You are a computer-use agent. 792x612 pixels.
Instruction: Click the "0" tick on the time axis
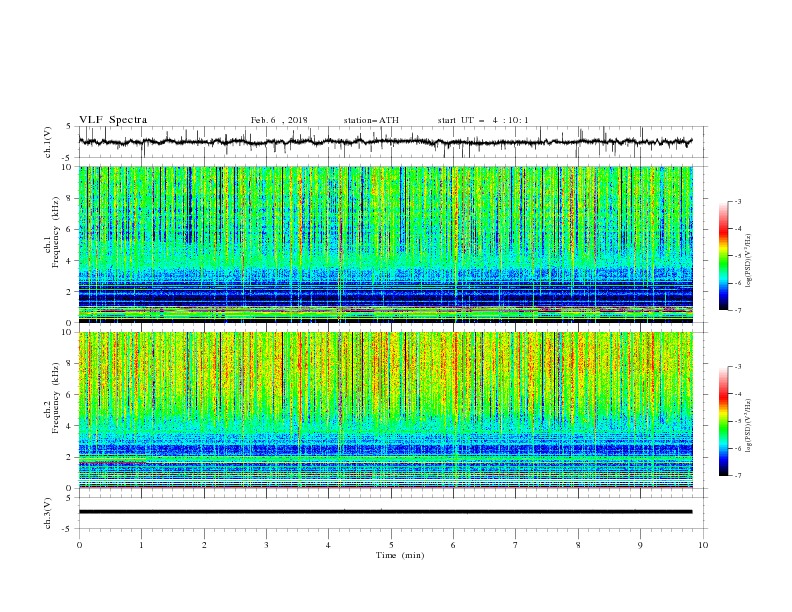(79, 545)
